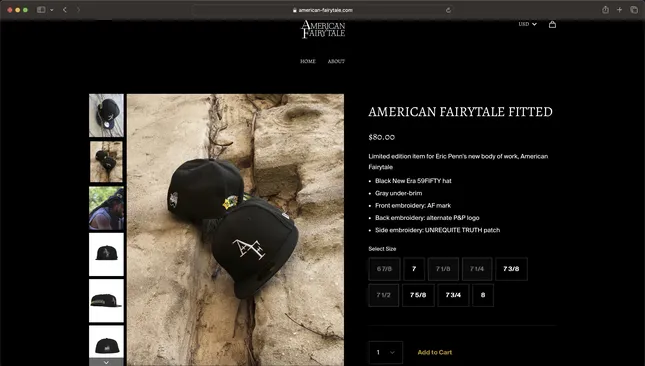
Task: Click the American Fairytale logo
Action: [x=323, y=29]
